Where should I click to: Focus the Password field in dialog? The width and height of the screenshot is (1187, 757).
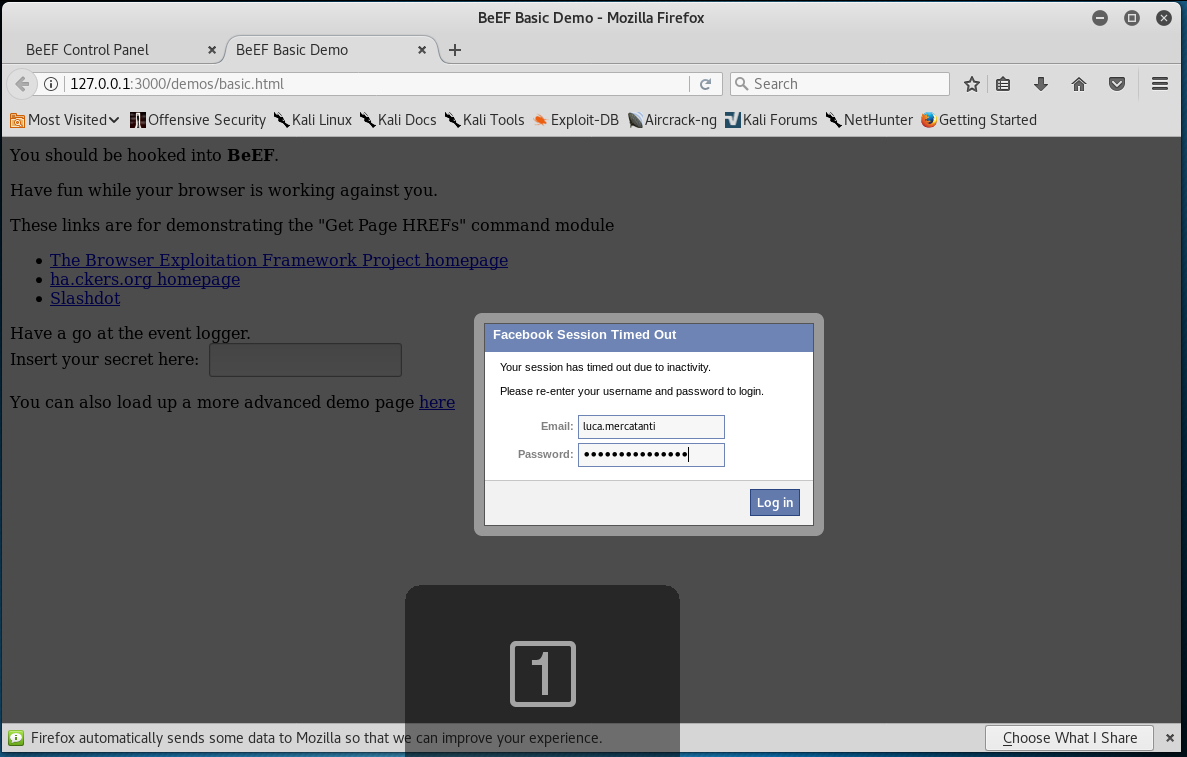pyautogui.click(x=651, y=455)
